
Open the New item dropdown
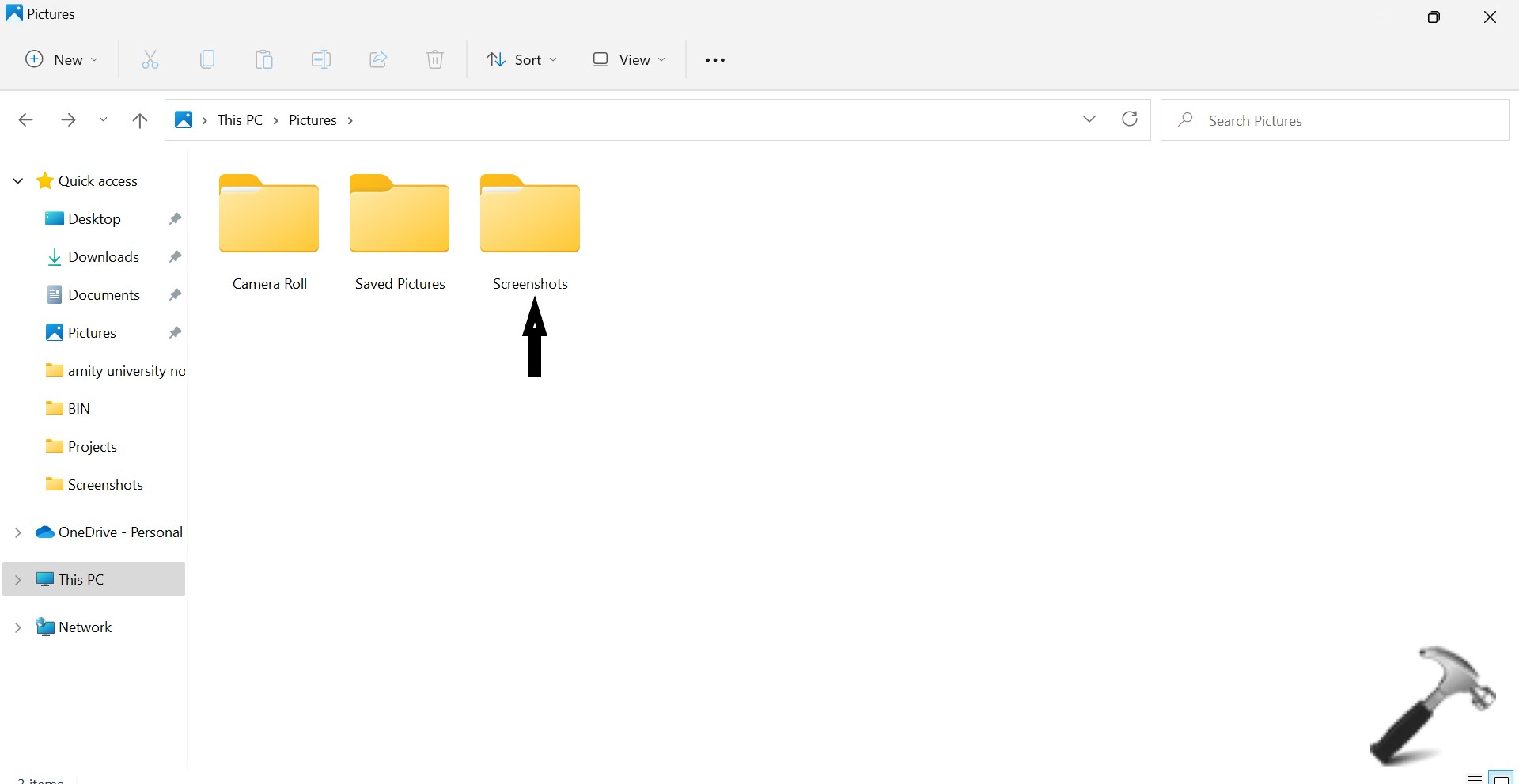tap(63, 60)
